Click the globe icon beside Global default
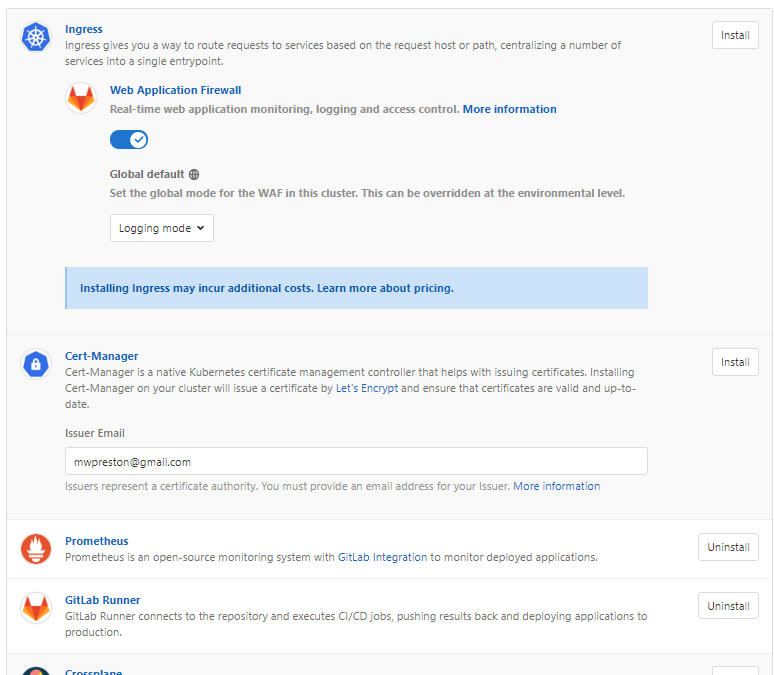Screen dimensions: 774x675 tap(194, 174)
